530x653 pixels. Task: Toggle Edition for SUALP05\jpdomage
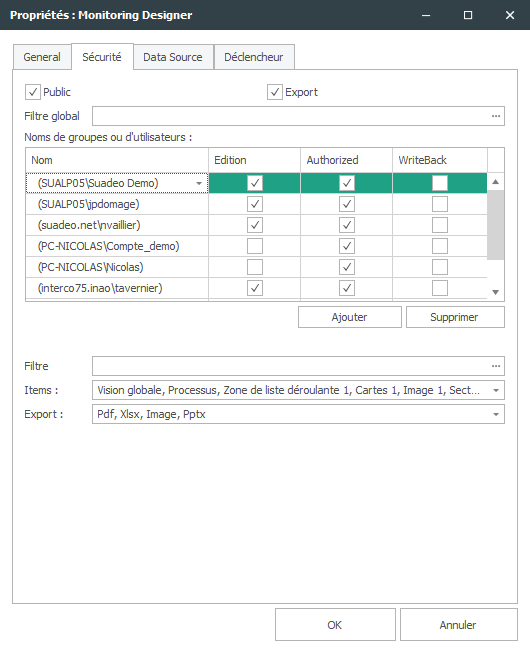[x=255, y=204]
